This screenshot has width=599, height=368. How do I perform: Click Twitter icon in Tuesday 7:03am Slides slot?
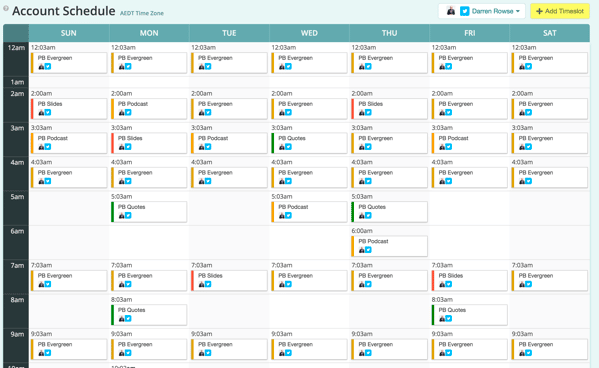tap(208, 284)
